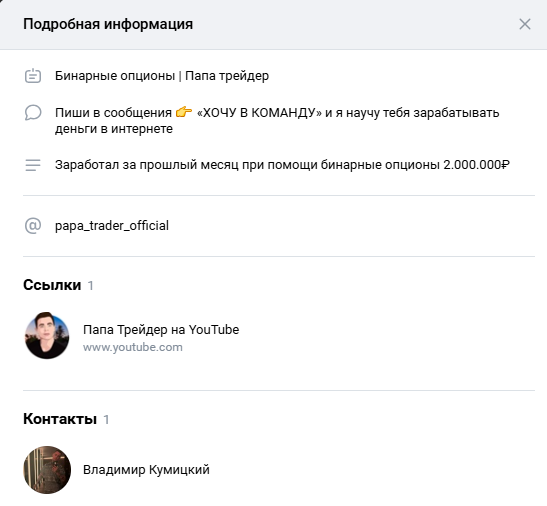Click the contacts count number 1 next to Контакты

(x=106, y=419)
